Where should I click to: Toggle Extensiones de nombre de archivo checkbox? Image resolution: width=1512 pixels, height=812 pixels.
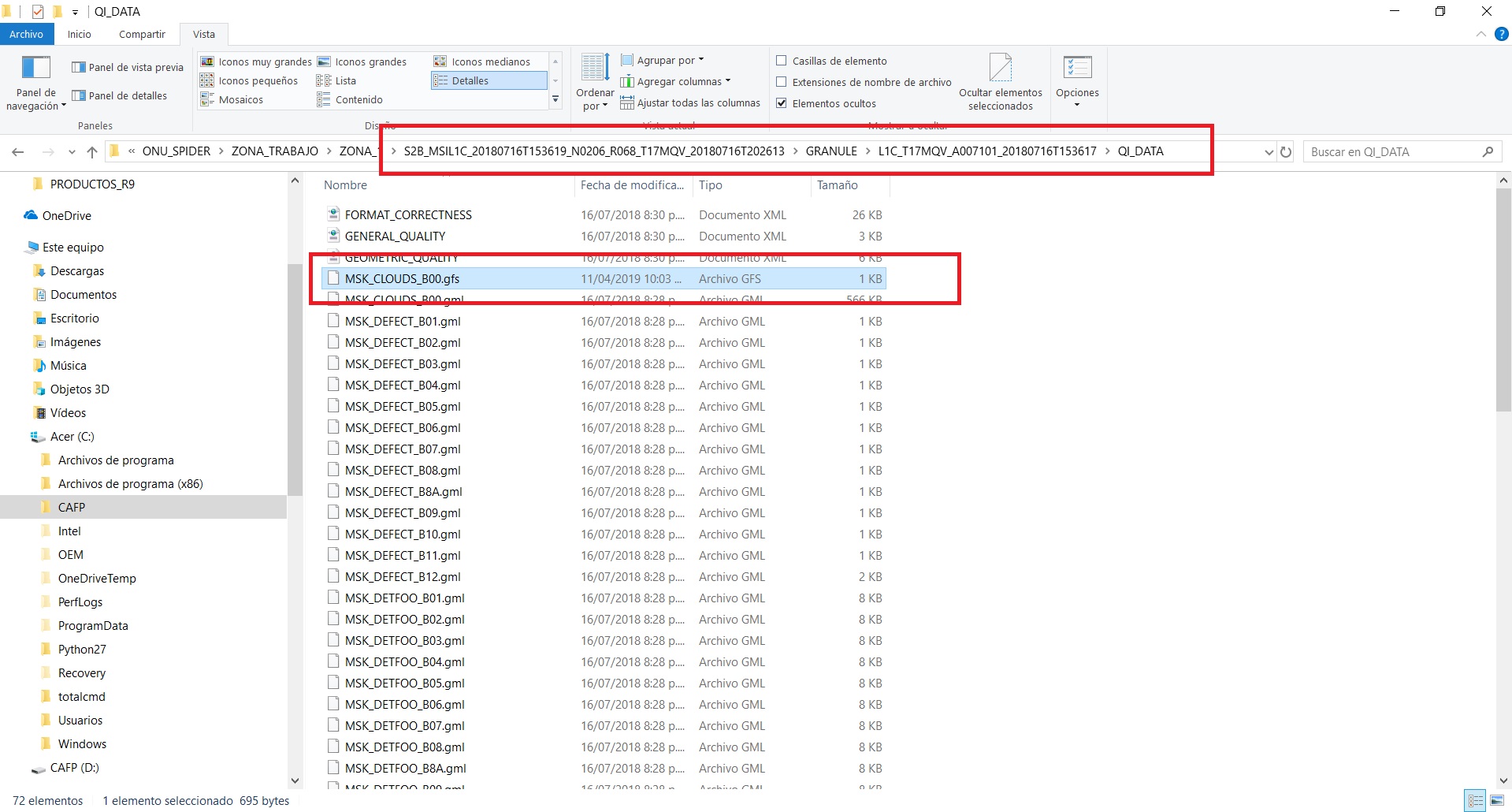click(782, 82)
